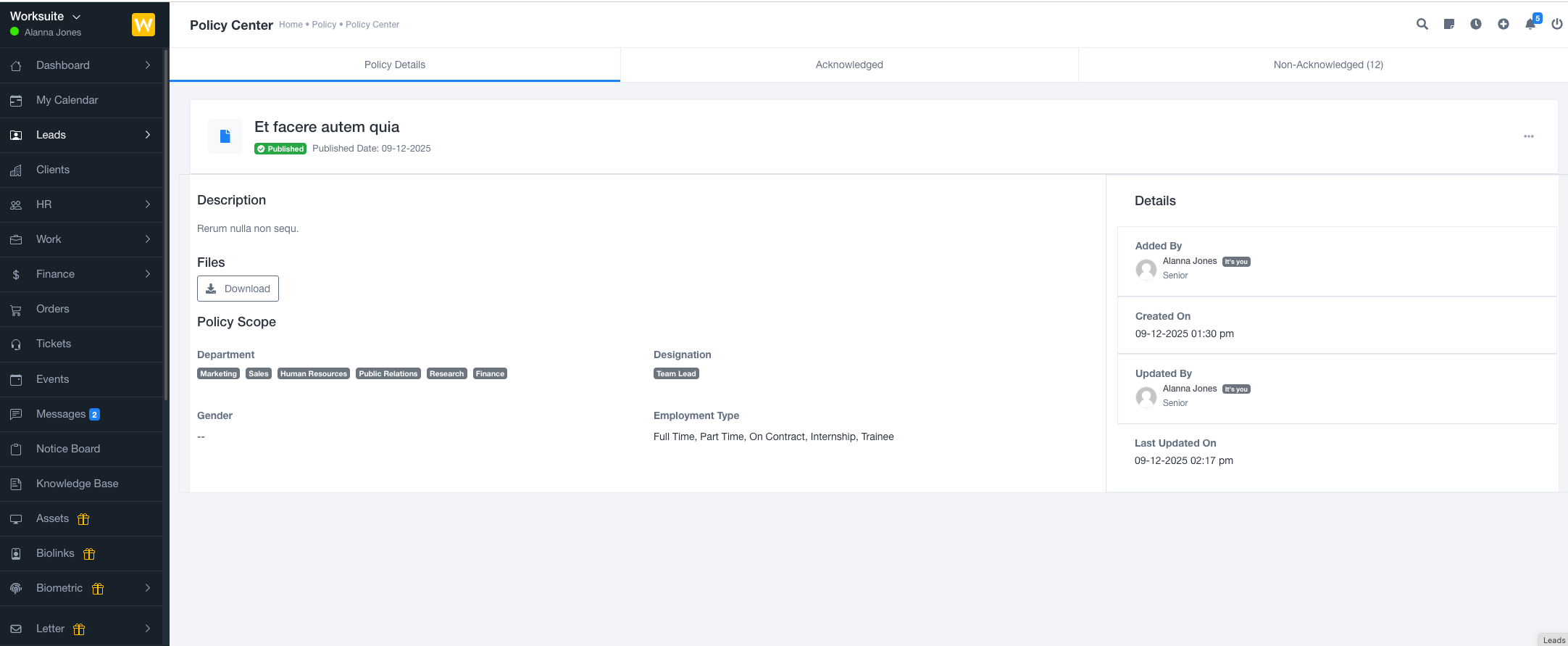1568x646 pixels.
Task: Click the plus quick-add icon
Action: click(1503, 24)
